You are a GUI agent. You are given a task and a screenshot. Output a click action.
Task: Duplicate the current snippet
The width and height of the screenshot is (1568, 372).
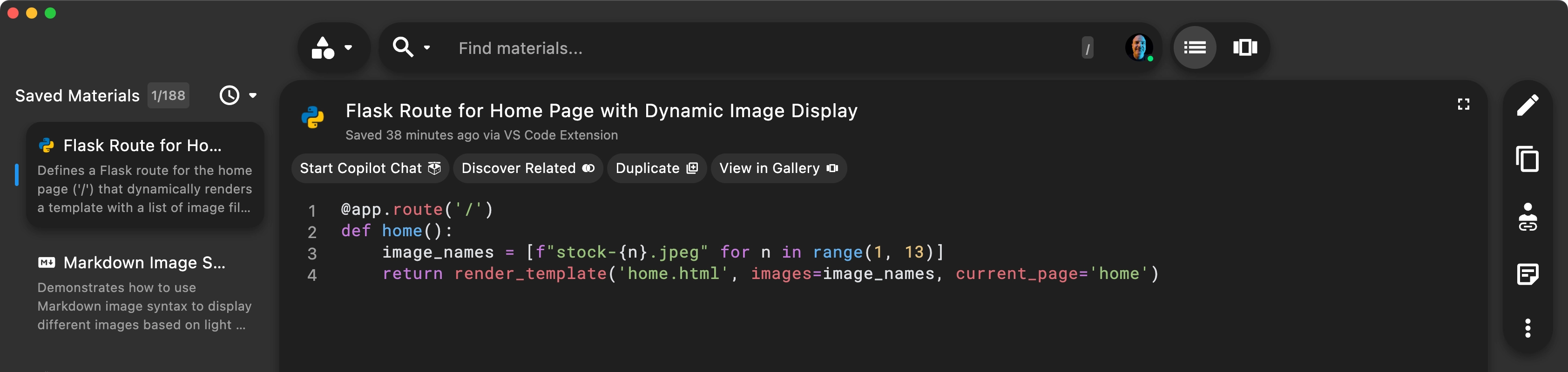coord(656,168)
